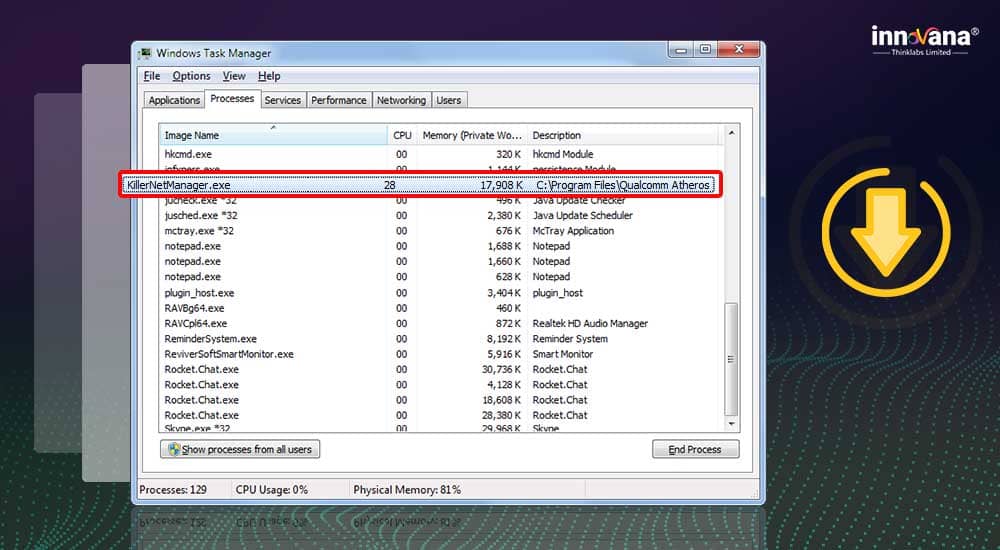Open the Performance tab
The width and height of the screenshot is (1000, 550).
[339, 100]
